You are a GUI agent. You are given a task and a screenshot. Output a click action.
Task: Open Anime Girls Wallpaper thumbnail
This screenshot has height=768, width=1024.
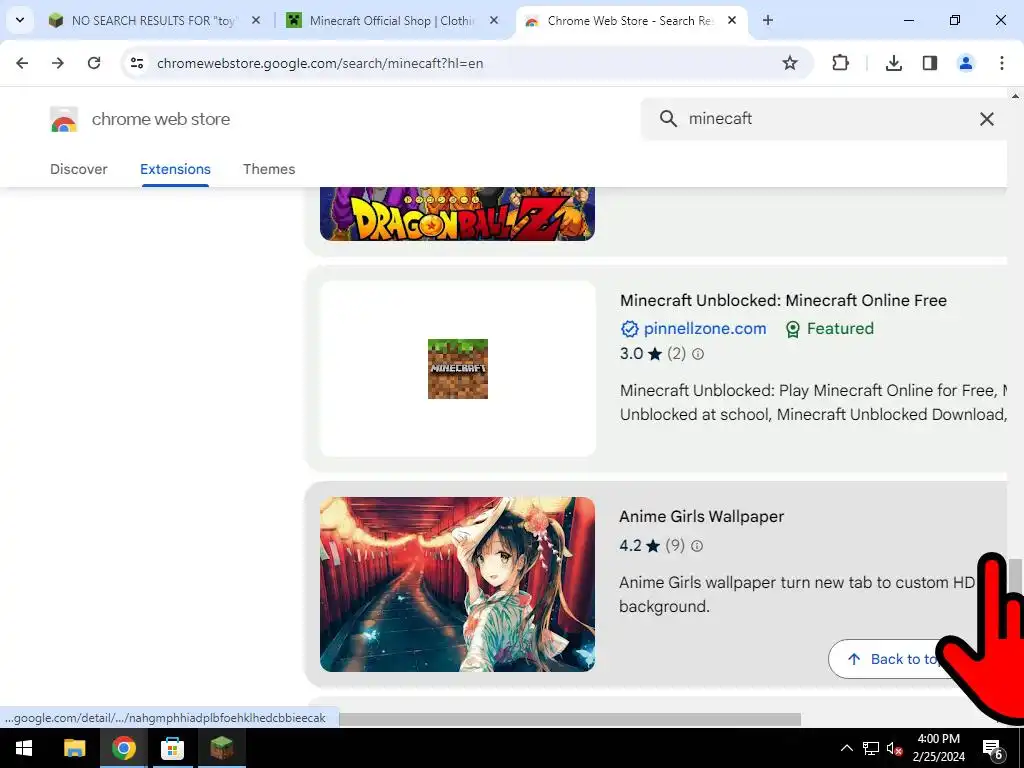coord(457,584)
